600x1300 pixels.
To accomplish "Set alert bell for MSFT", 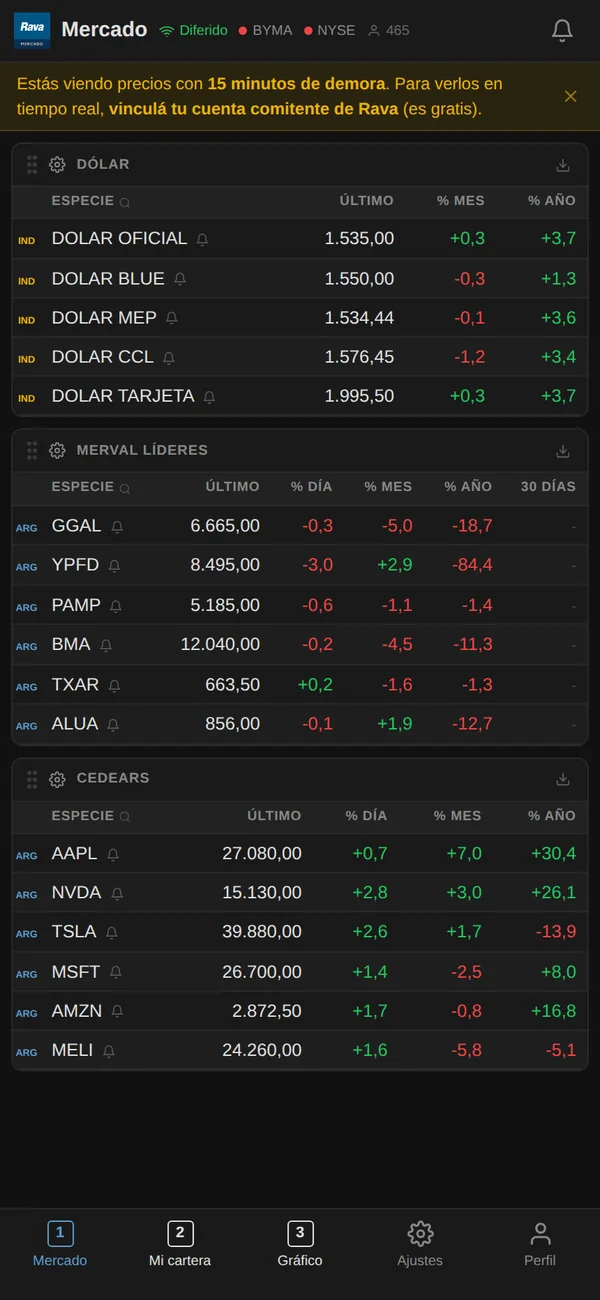I will 117,972.
